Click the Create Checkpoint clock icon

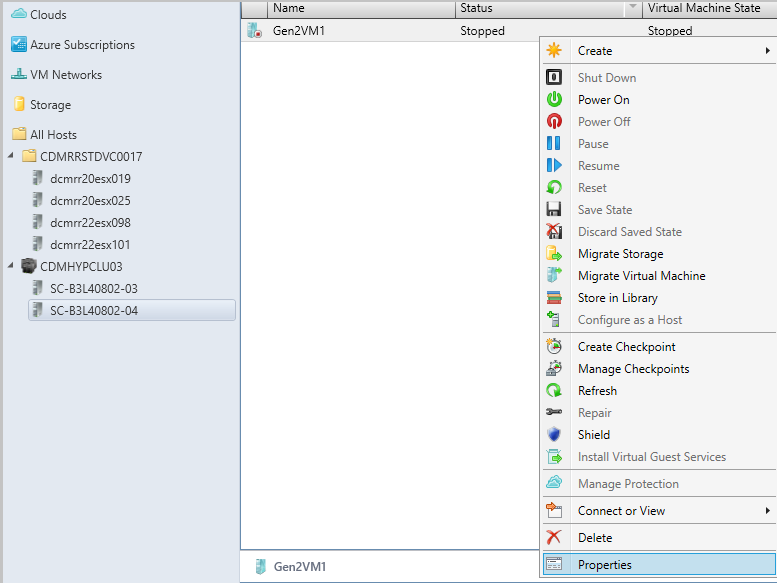tap(554, 346)
